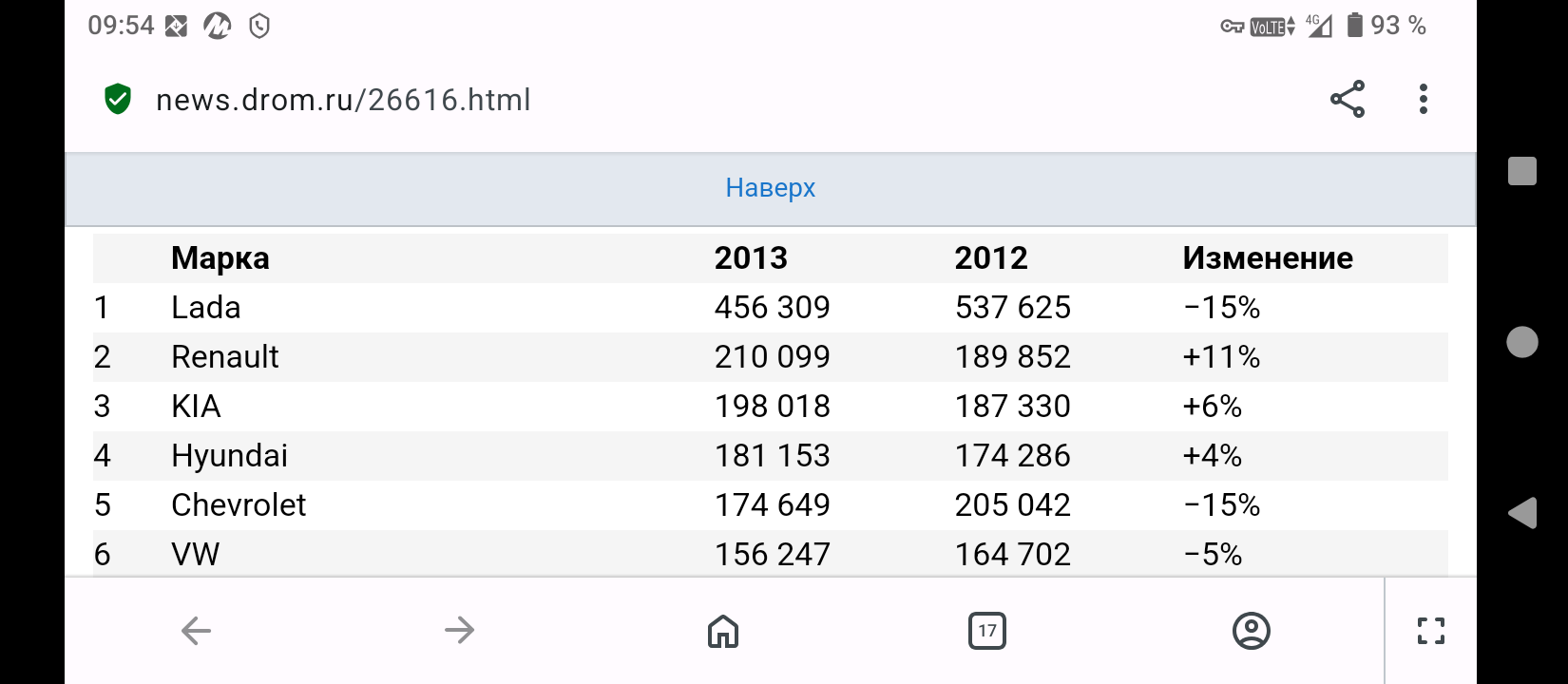
Task: Tap the green security shield icon
Action: [x=117, y=99]
